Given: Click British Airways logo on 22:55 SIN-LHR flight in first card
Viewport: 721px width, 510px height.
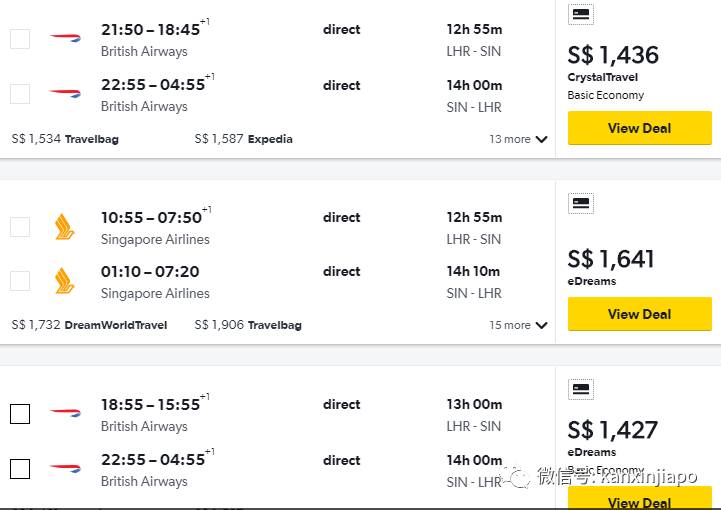Looking at the screenshot, I should 65,93.
